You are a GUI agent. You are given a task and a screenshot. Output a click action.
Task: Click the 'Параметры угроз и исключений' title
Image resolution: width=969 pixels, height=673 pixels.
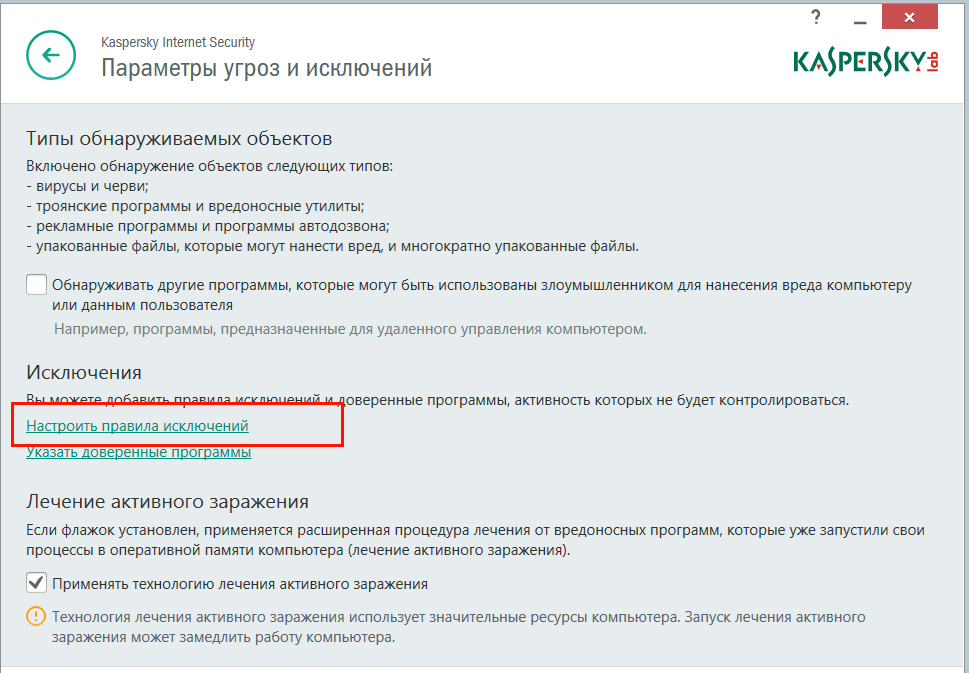click(x=266, y=68)
